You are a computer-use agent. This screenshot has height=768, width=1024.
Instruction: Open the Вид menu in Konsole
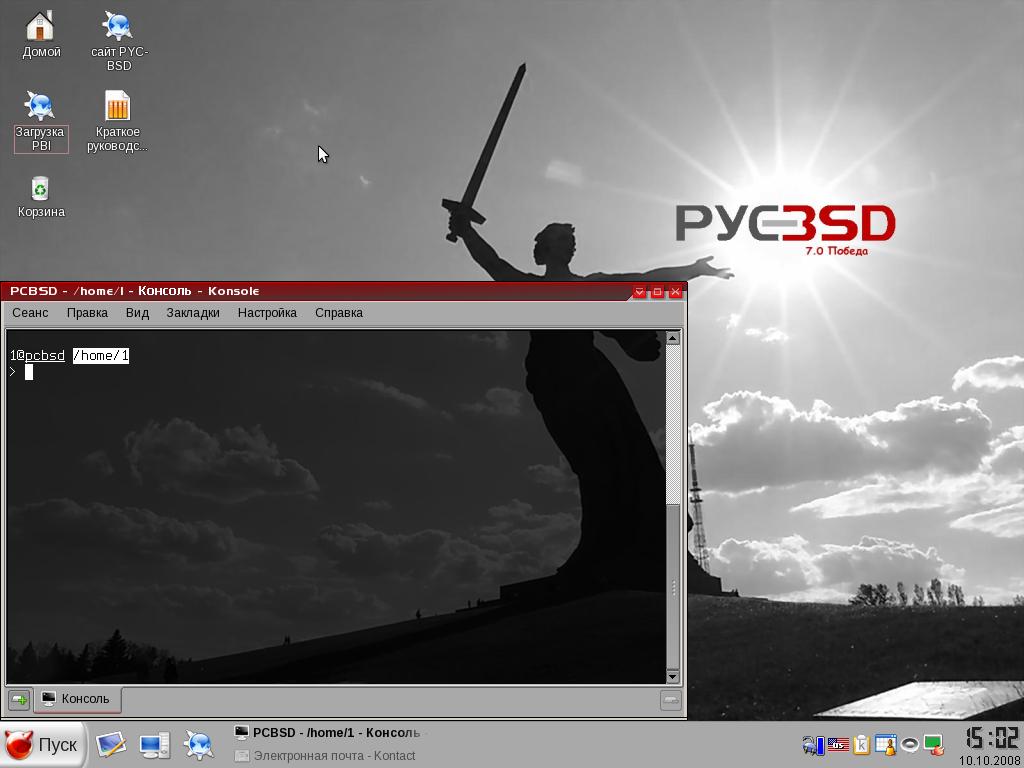pos(137,313)
